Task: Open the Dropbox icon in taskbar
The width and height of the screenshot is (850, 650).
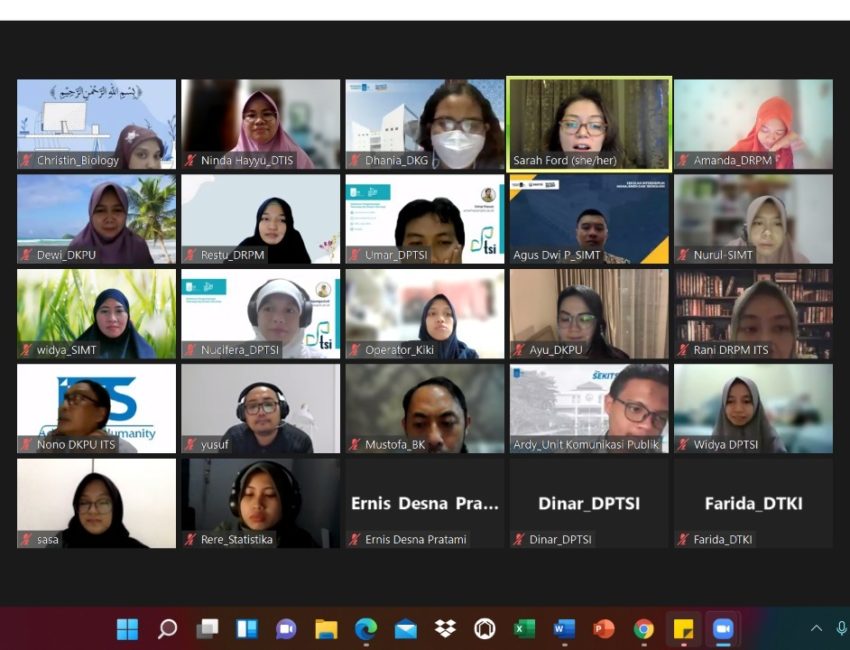Action: click(445, 629)
